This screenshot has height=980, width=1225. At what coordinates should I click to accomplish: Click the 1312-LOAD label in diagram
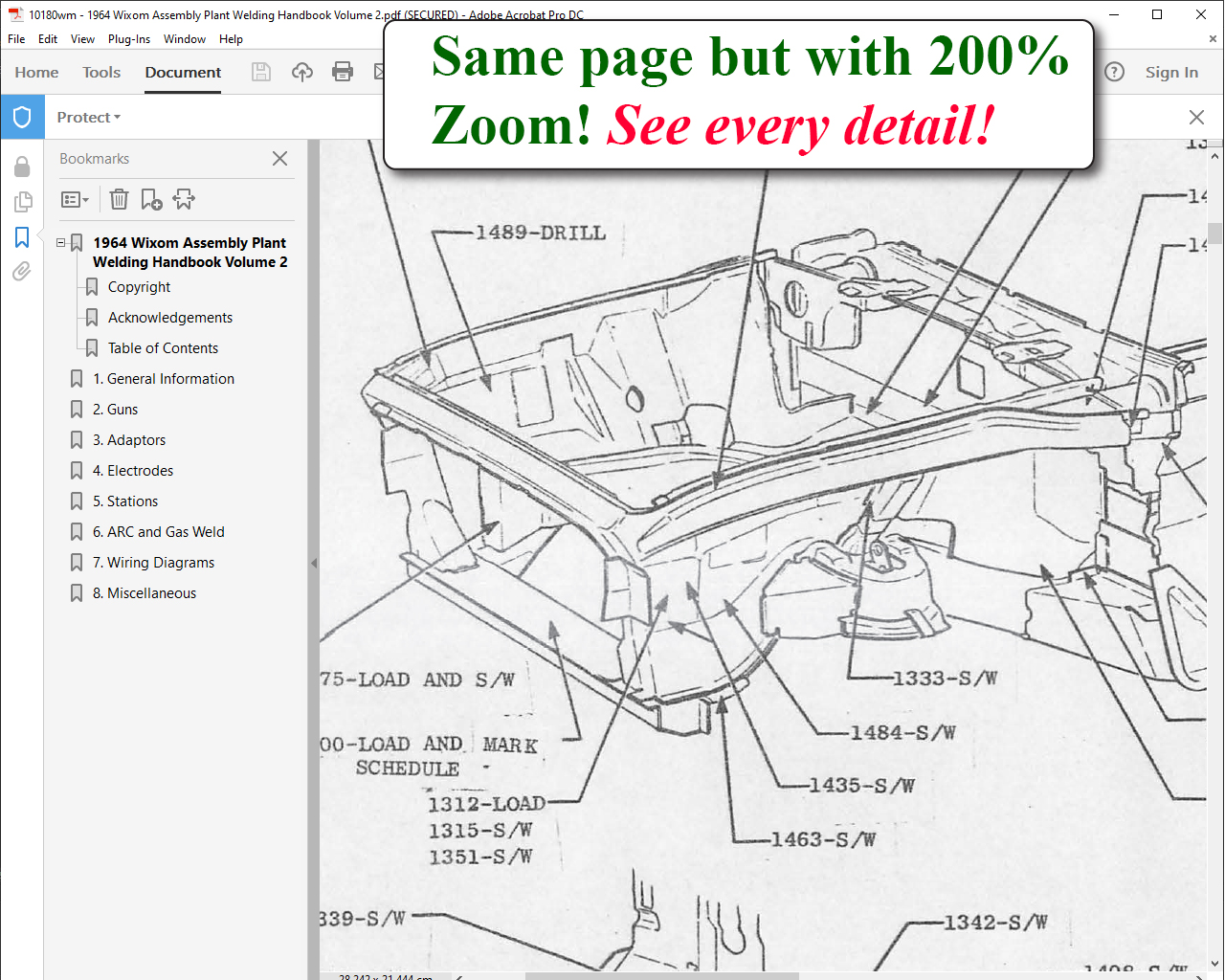(486, 803)
